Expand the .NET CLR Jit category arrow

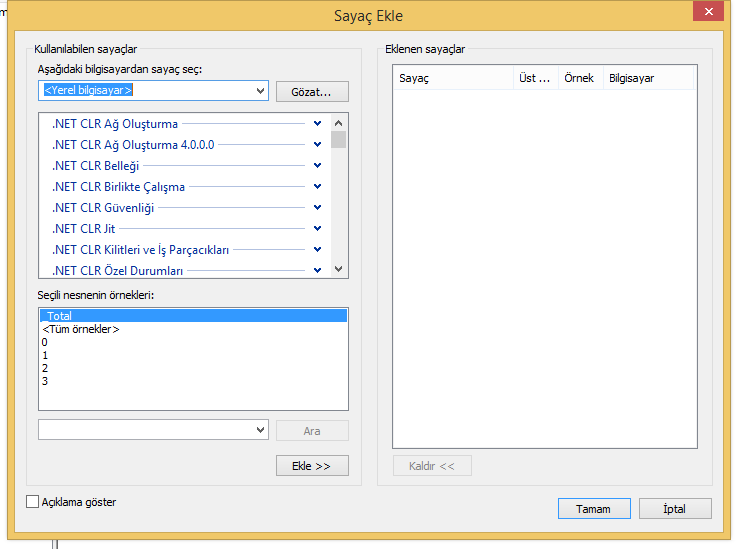[317, 229]
